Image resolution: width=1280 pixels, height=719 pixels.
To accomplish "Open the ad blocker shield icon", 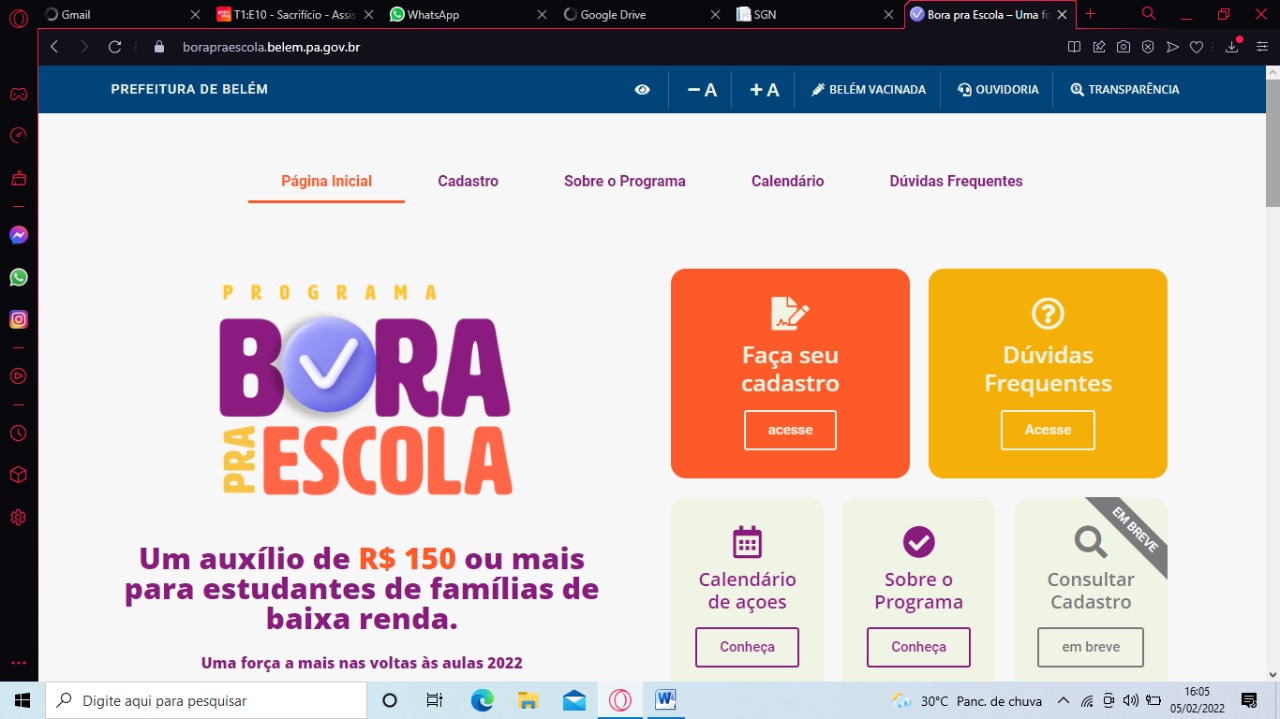I will coord(1148,46).
